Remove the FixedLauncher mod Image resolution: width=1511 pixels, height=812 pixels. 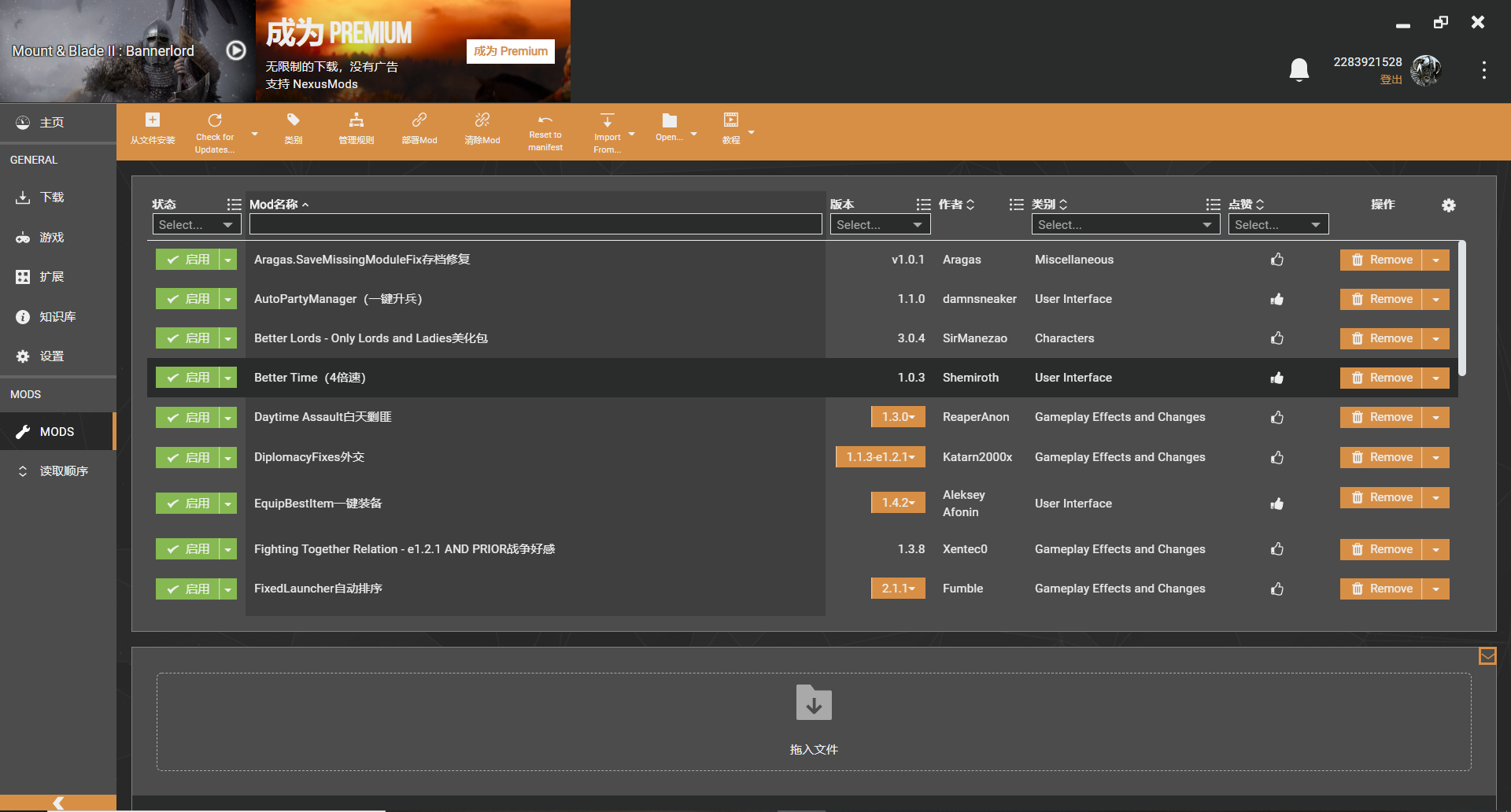pyautogui.click(x=1381, y=589)
